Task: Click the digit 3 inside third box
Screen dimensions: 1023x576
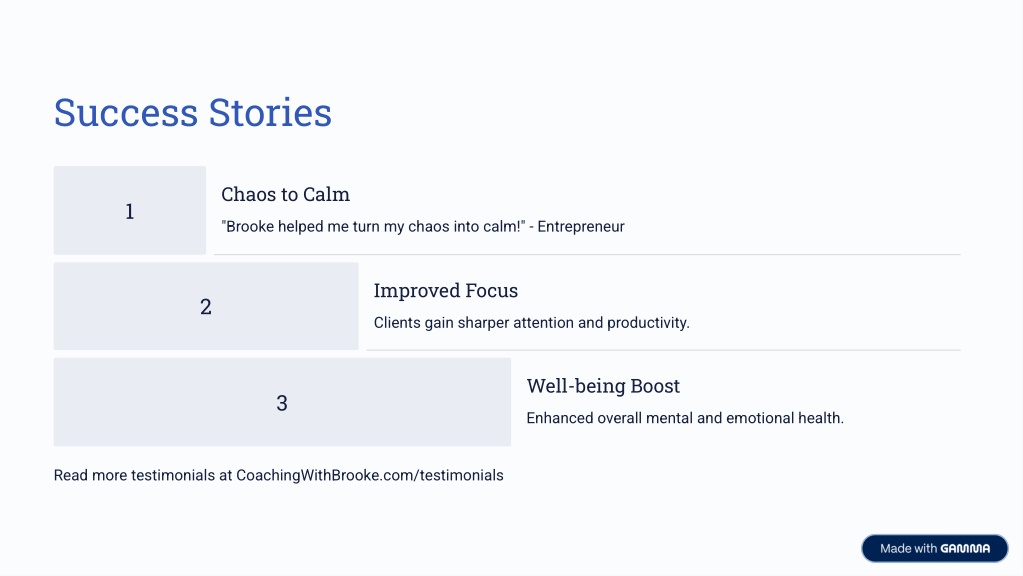Action: click(282, 403)
